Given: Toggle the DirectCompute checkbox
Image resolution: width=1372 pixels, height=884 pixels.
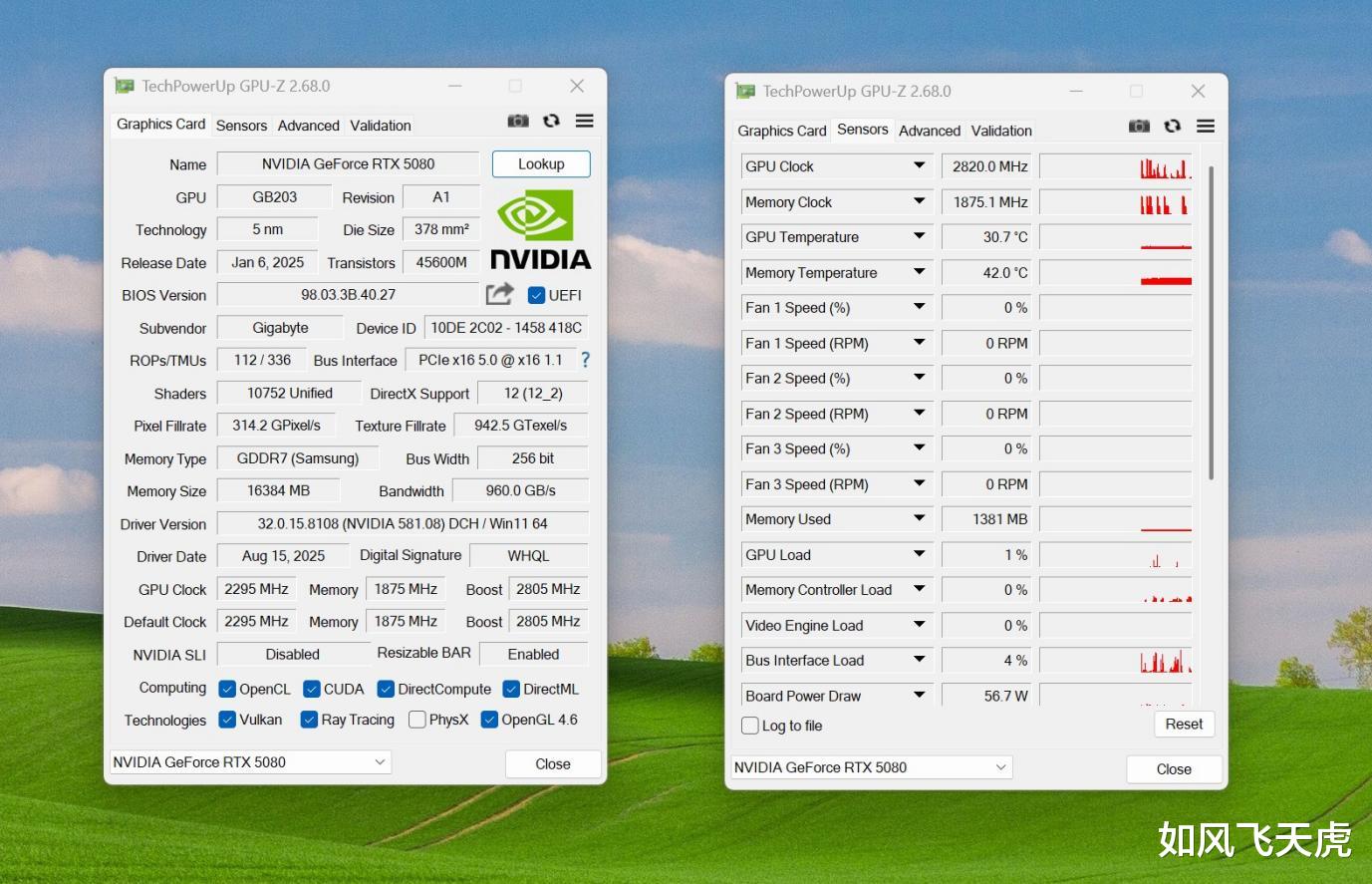Looking at the screenshot, I should tap(386, 689).
